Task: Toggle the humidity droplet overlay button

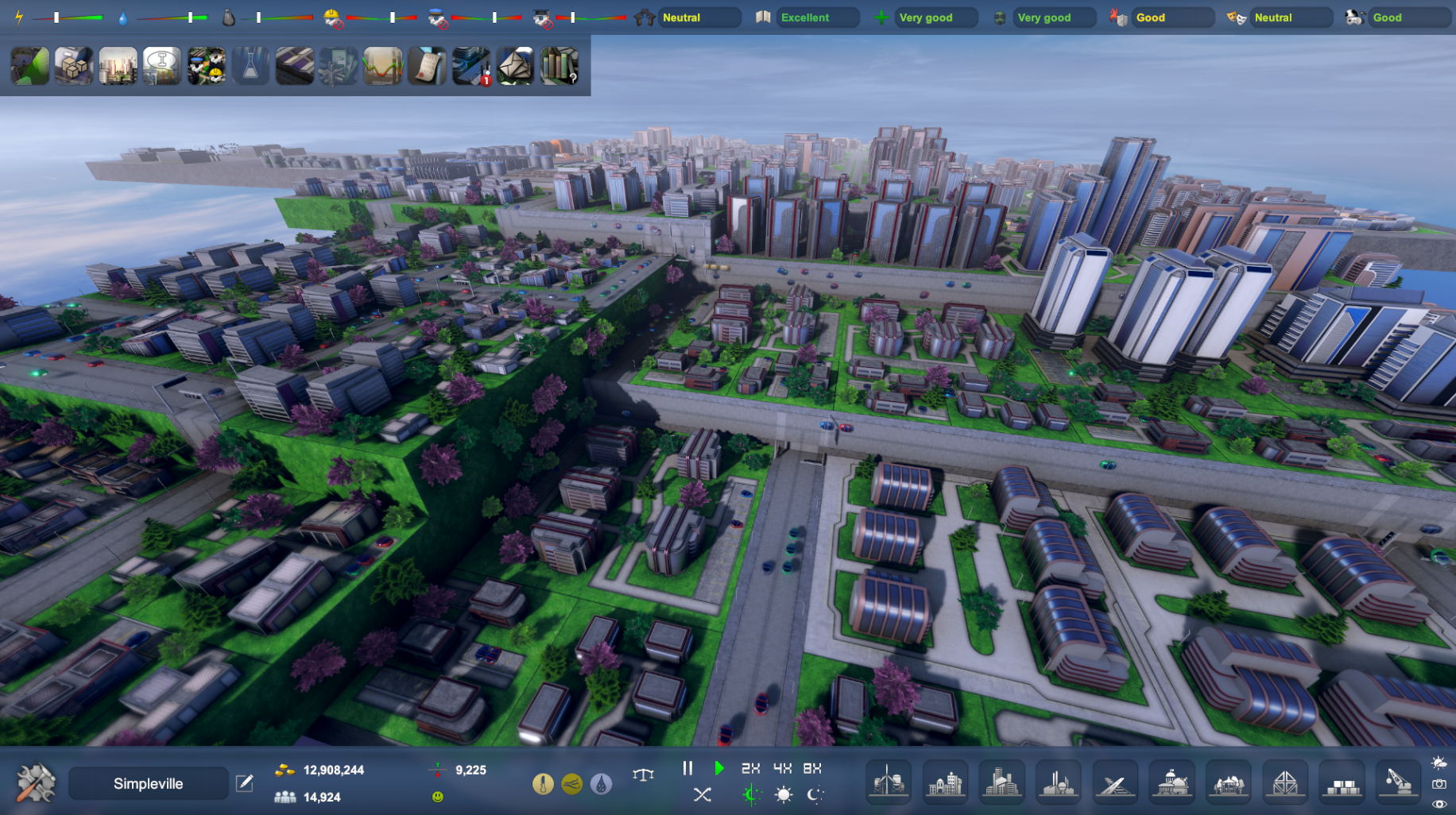Action: 602,785
